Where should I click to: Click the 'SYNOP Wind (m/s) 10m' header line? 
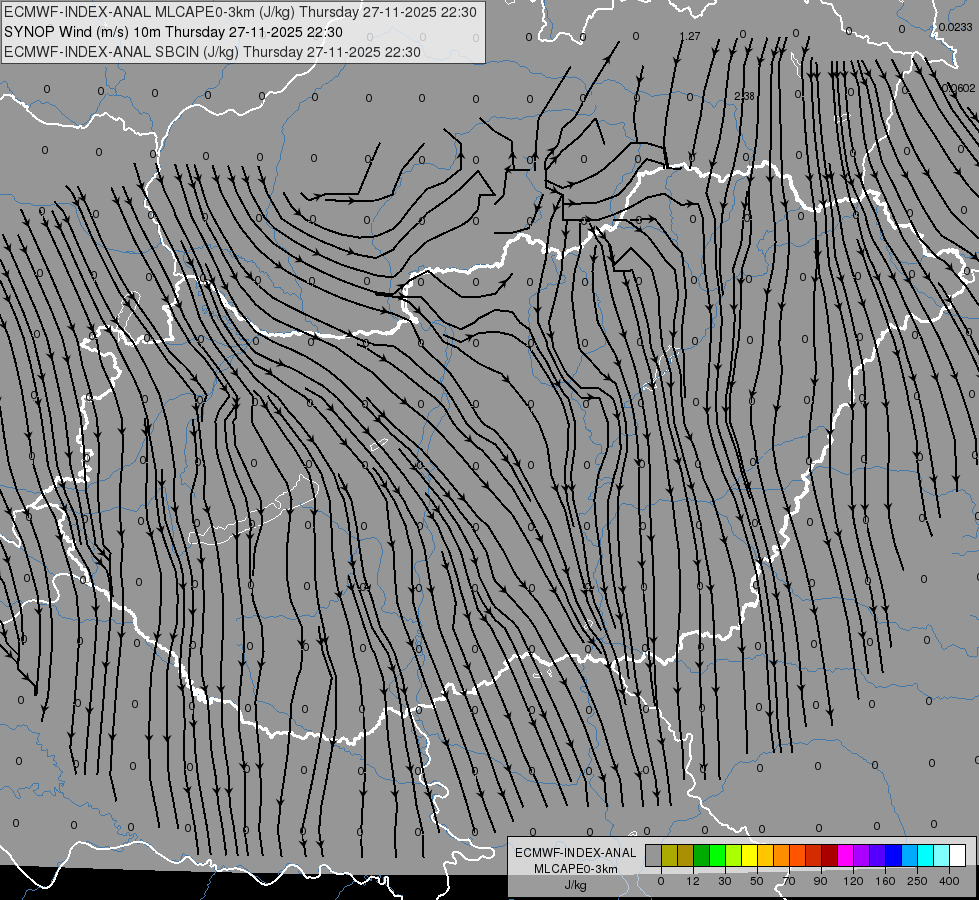click(x=174, y=32)
